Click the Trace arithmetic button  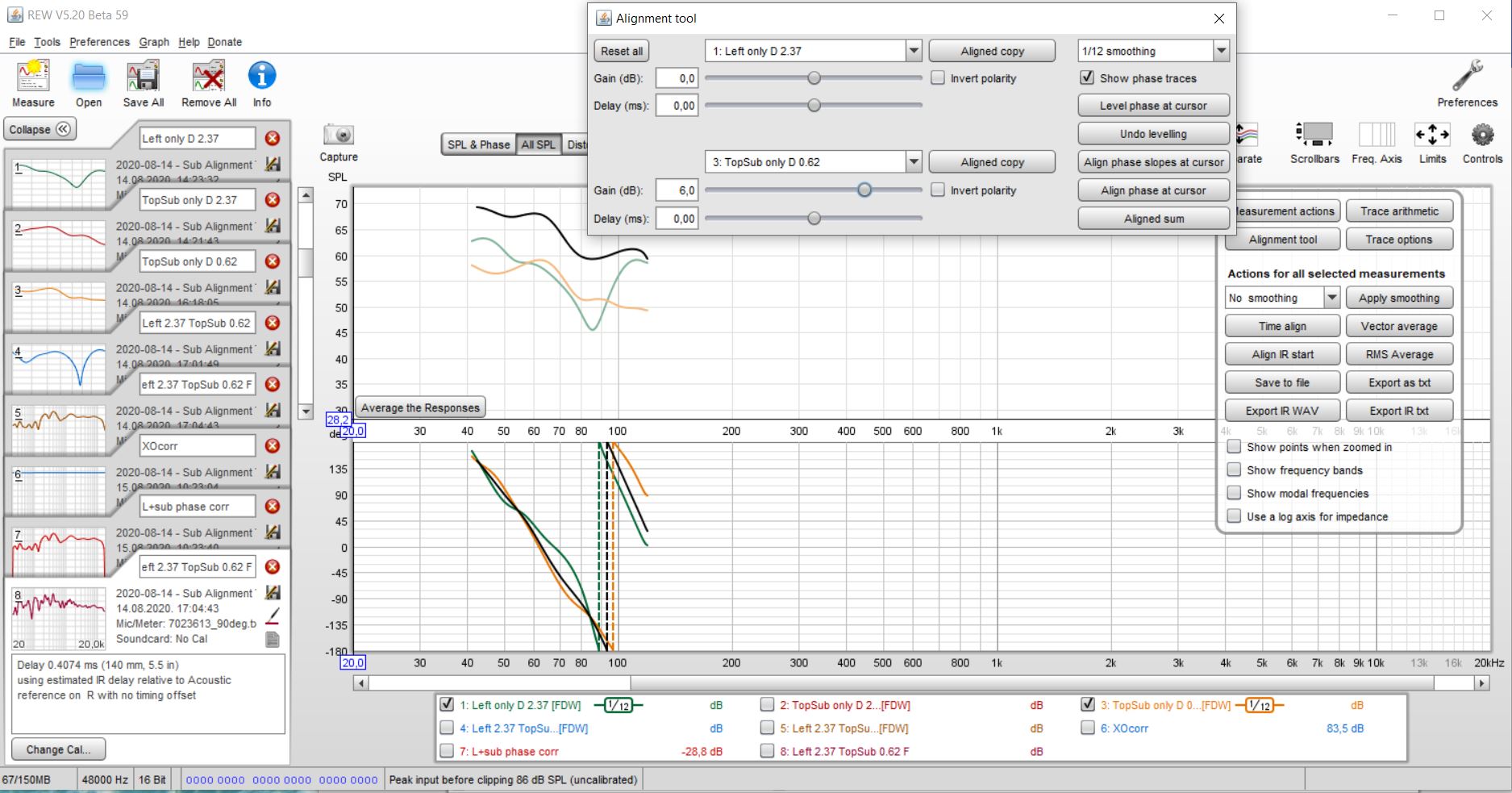(x=1399, y=211)
